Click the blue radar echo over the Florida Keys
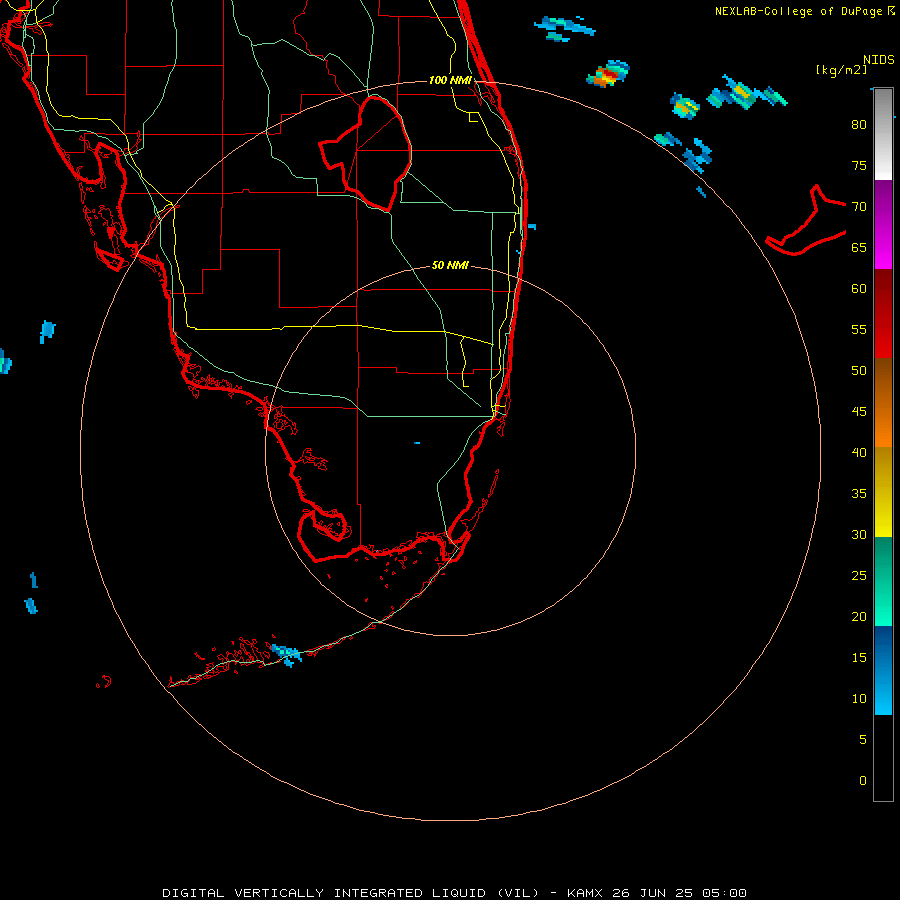This screenshot has width=900, height=900. point(286,655)
